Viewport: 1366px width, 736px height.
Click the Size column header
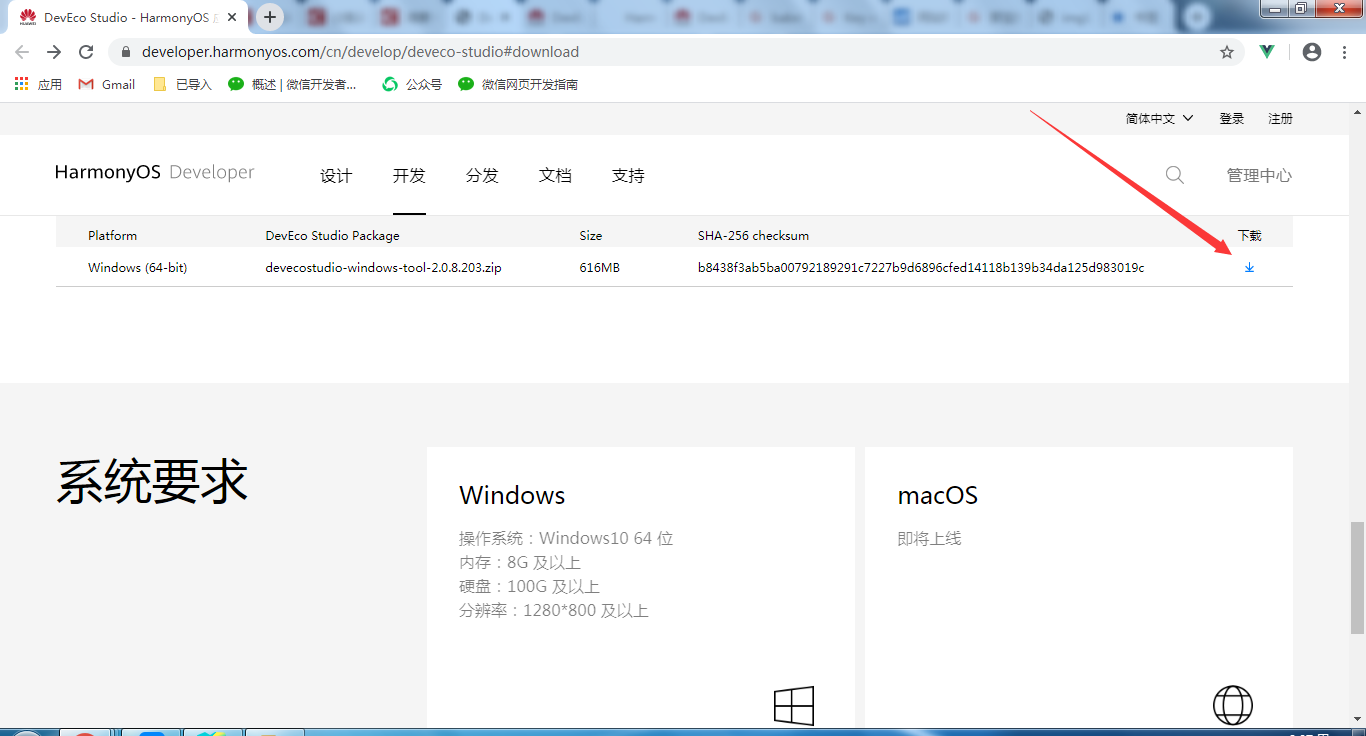click(x=591, y=235)
